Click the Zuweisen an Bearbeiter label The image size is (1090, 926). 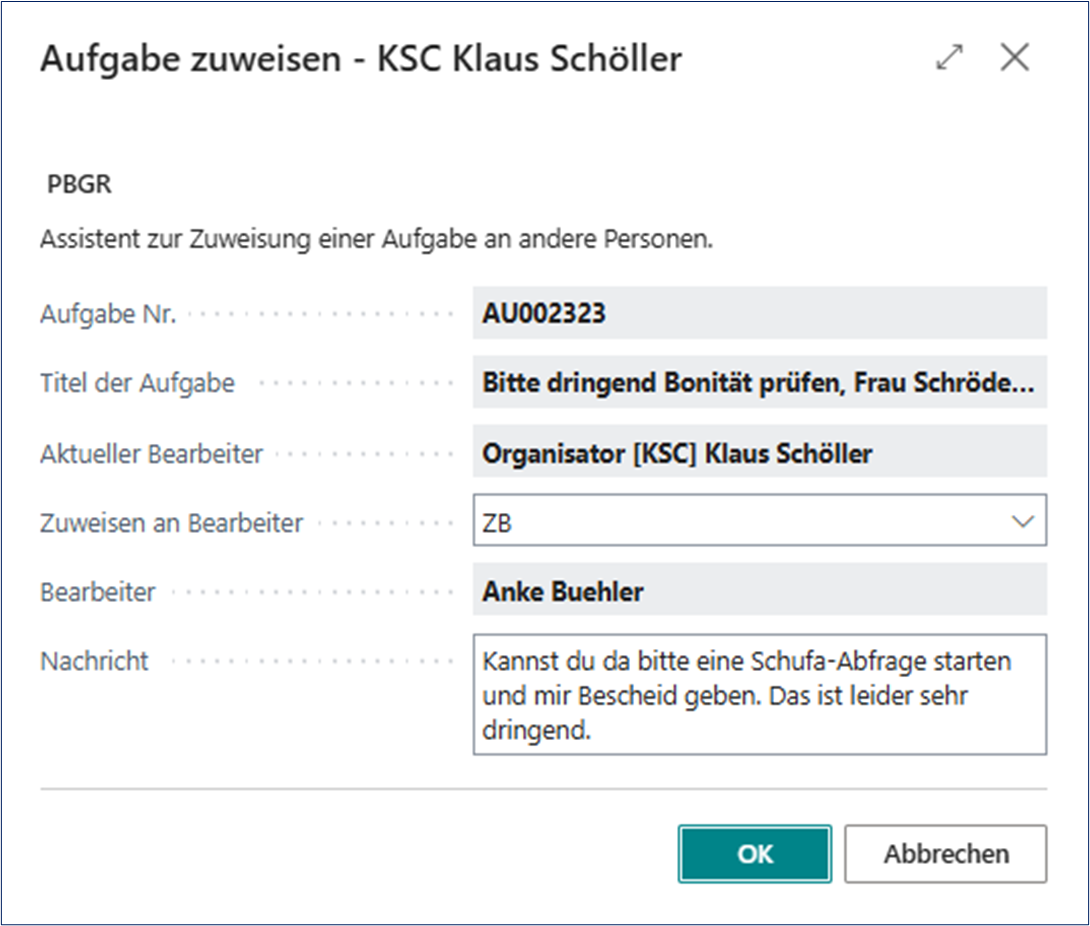coord(171,522)
